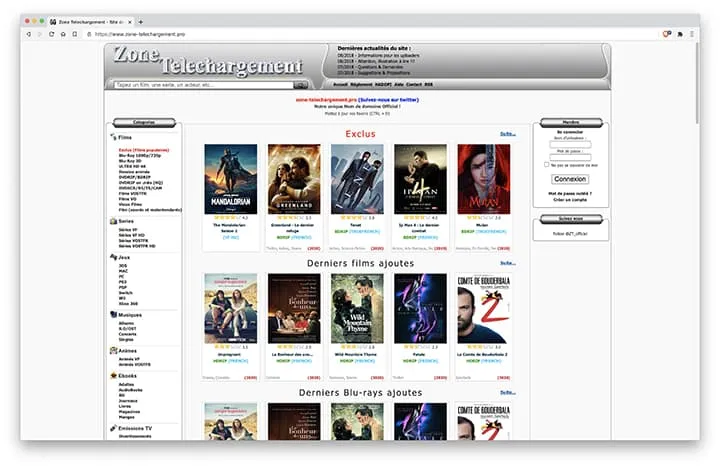Screen dimensions: 720x467
Task: Open the browser three-dot menu
Action: click(692, 34)
